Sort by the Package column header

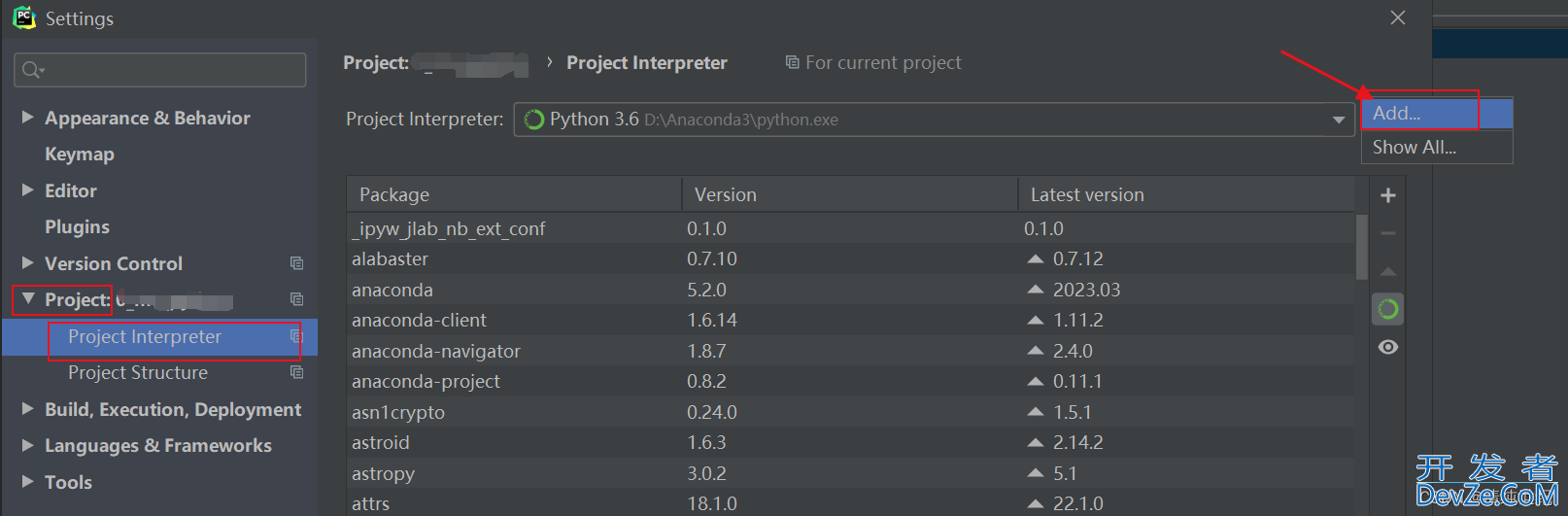(x=514, y=194)
